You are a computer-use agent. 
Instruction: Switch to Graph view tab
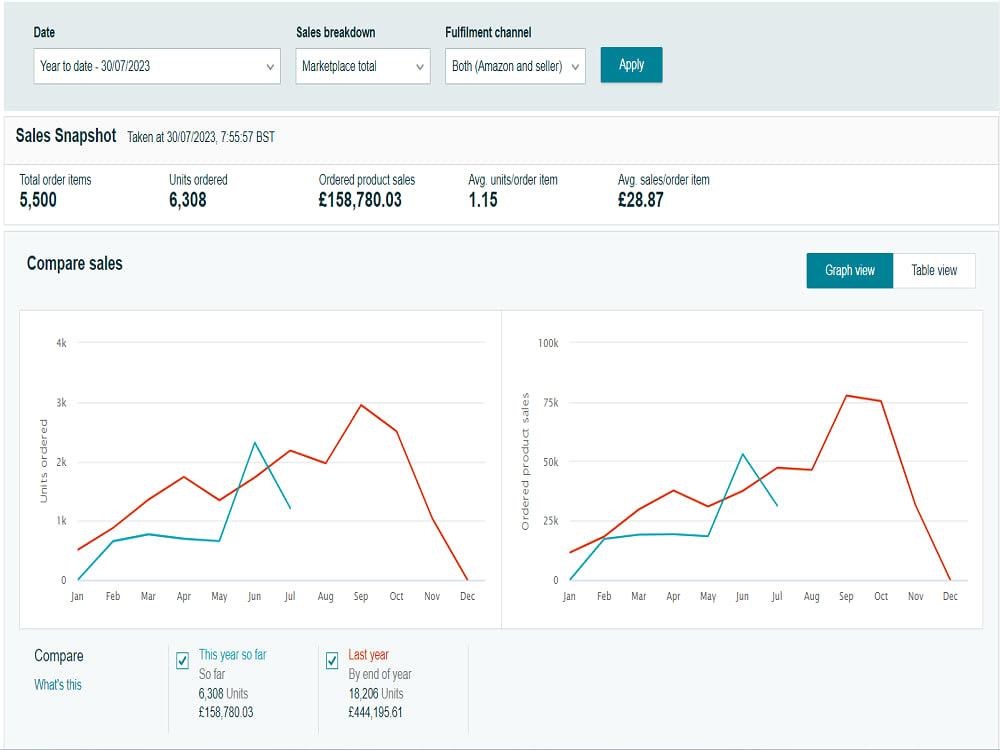(x=849, y=270)
